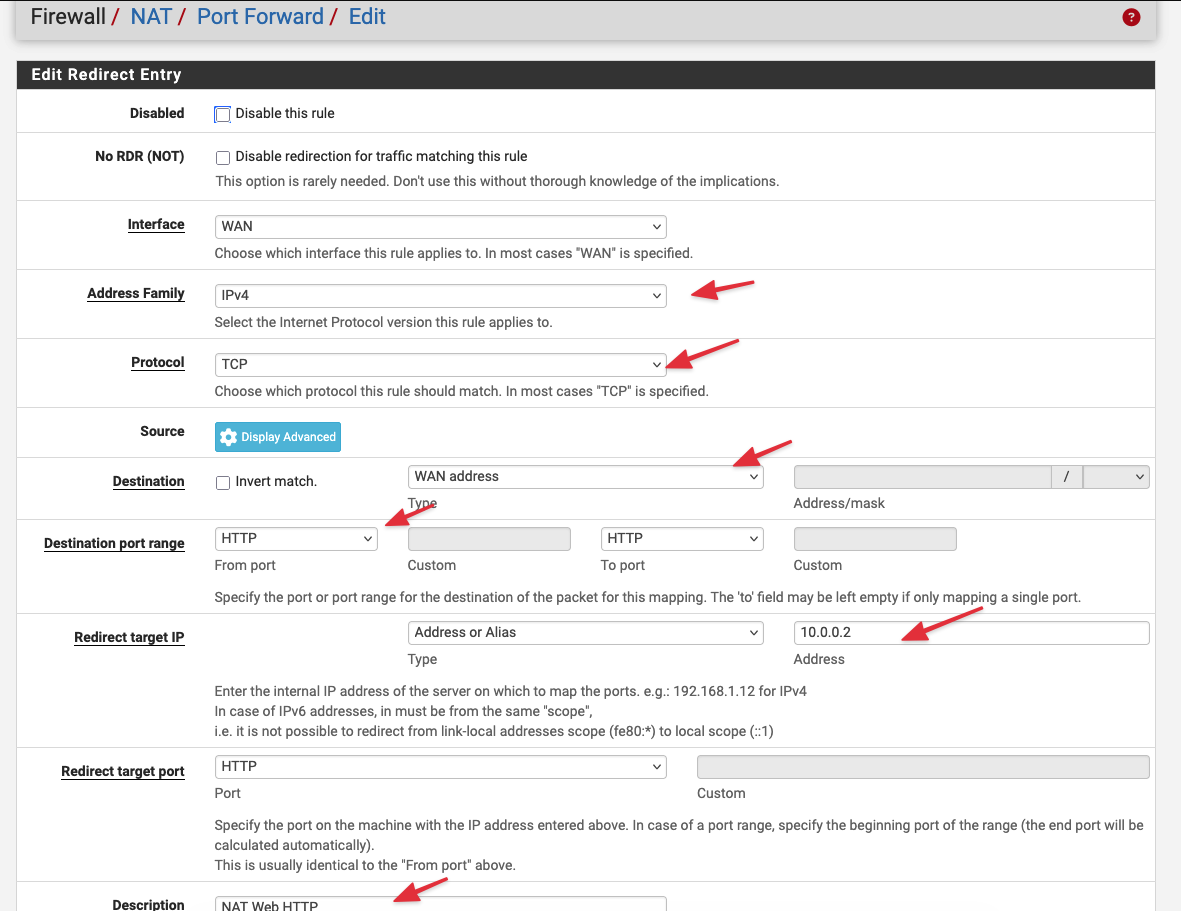Click the red help question mark icon
Screen dimensions: 1181x911
click(1131, 17)
